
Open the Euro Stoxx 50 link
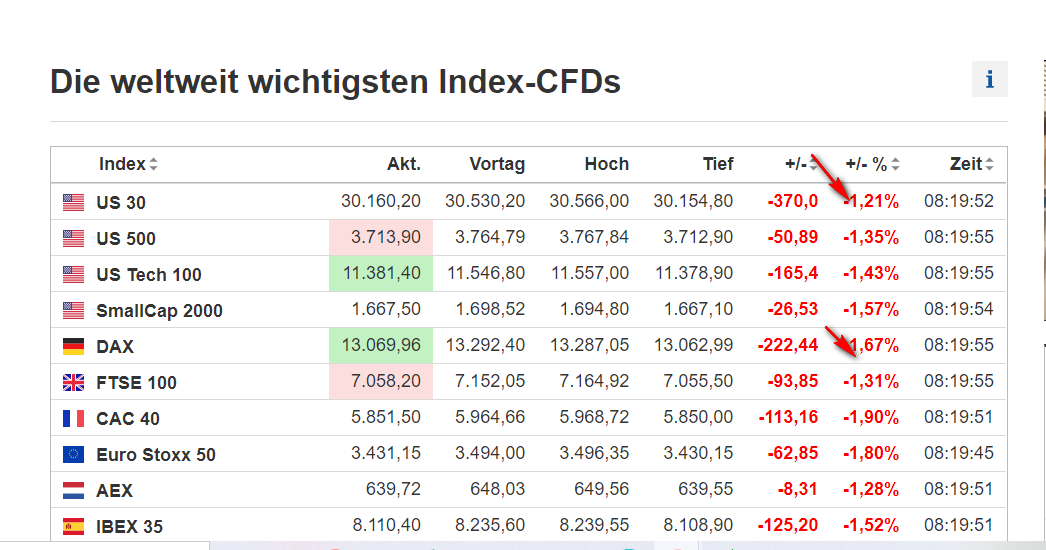[x=156, y=455]
